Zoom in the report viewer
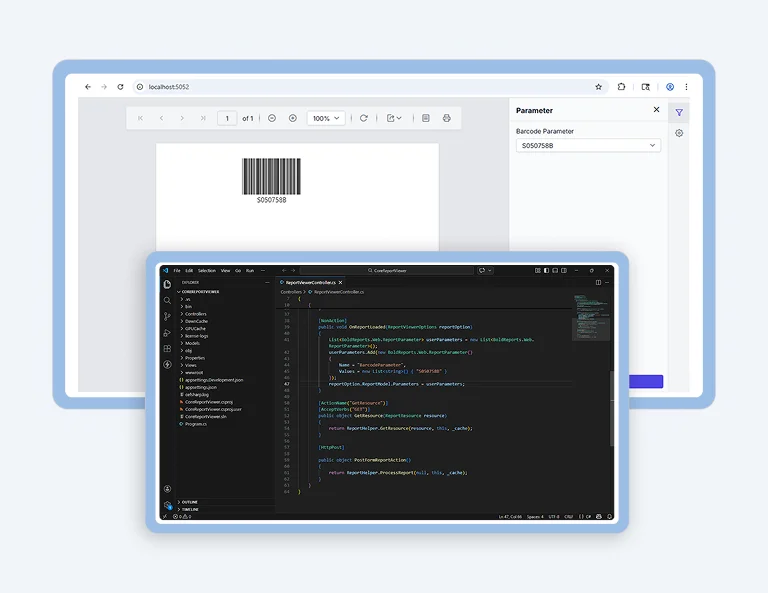768x593 pixels. (293, 118)
